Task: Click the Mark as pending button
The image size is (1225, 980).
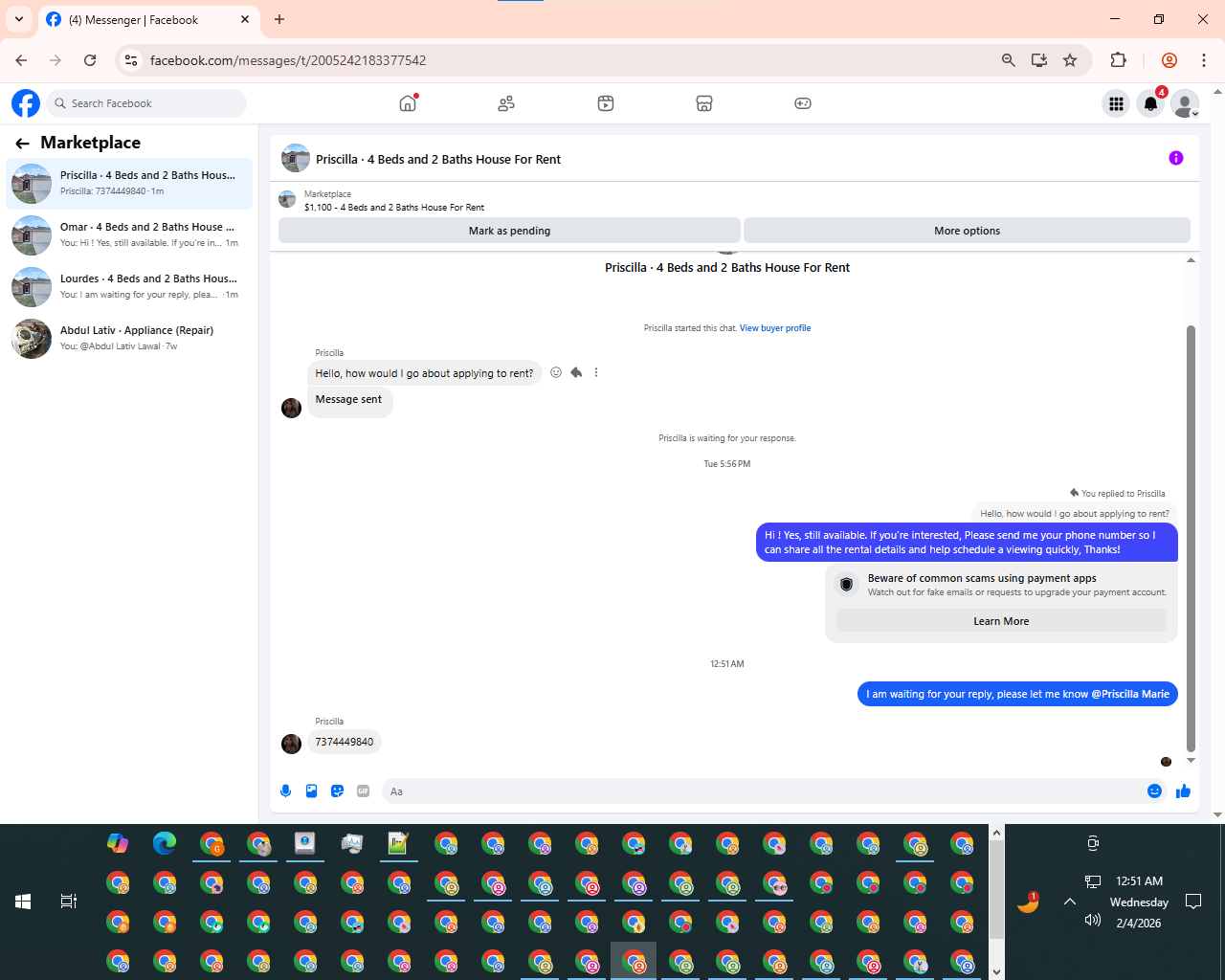Action: tap(509, 231)
